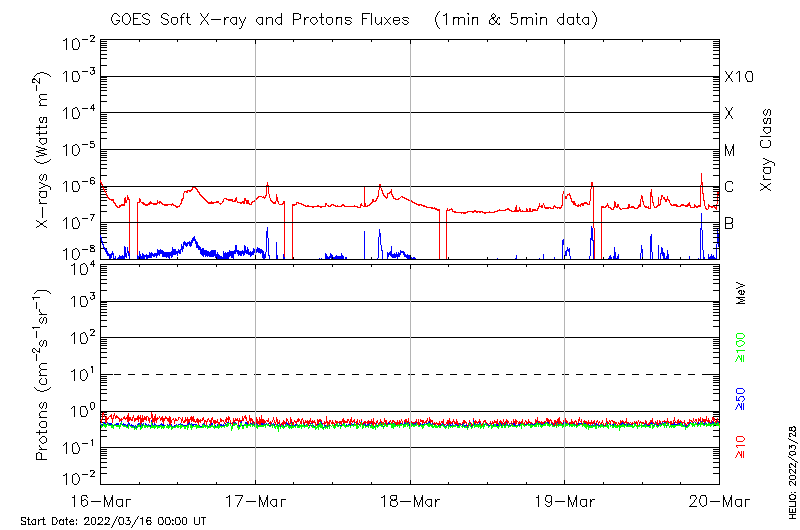Select the 18-Mar date tick label
Viewport: 800px width, 530px height.
click(x=410, y=500)
